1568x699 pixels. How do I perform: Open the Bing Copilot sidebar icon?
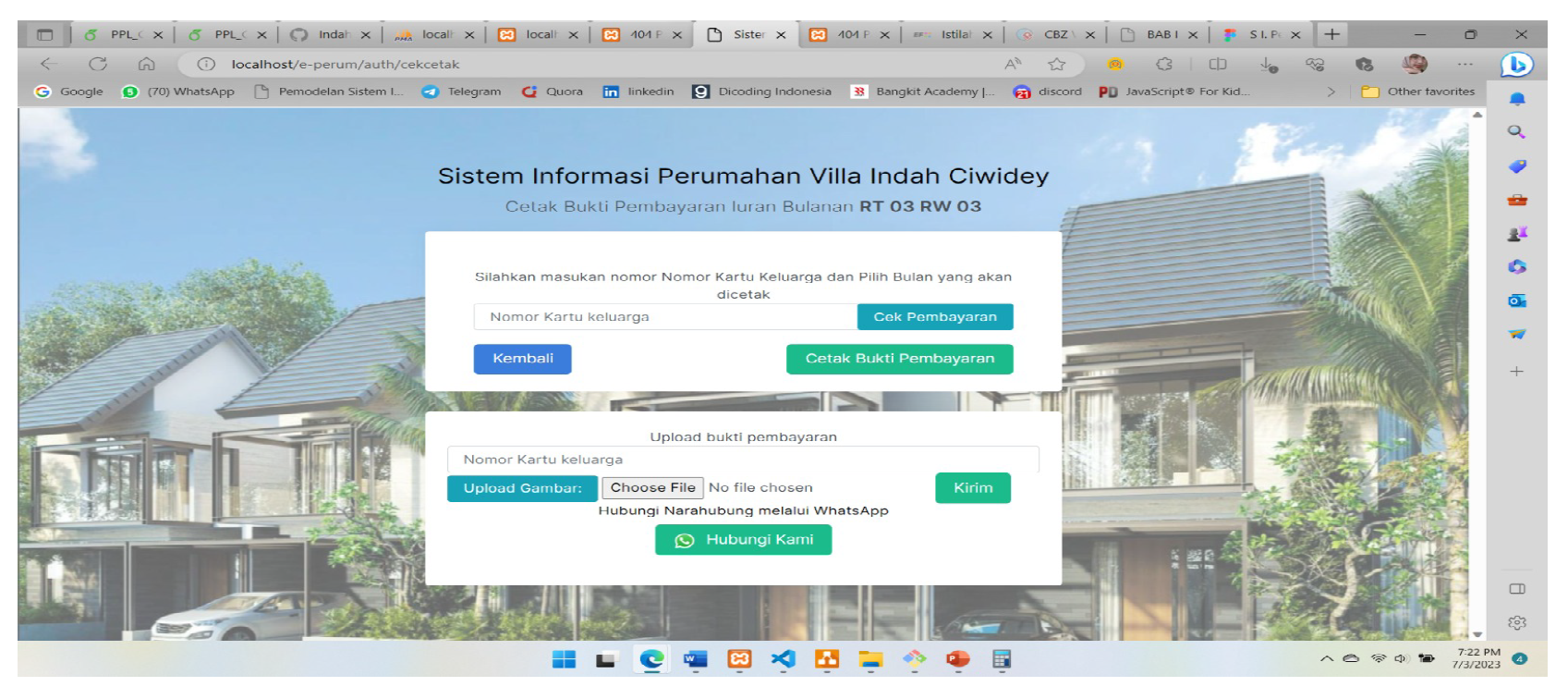pos(1516,64)
